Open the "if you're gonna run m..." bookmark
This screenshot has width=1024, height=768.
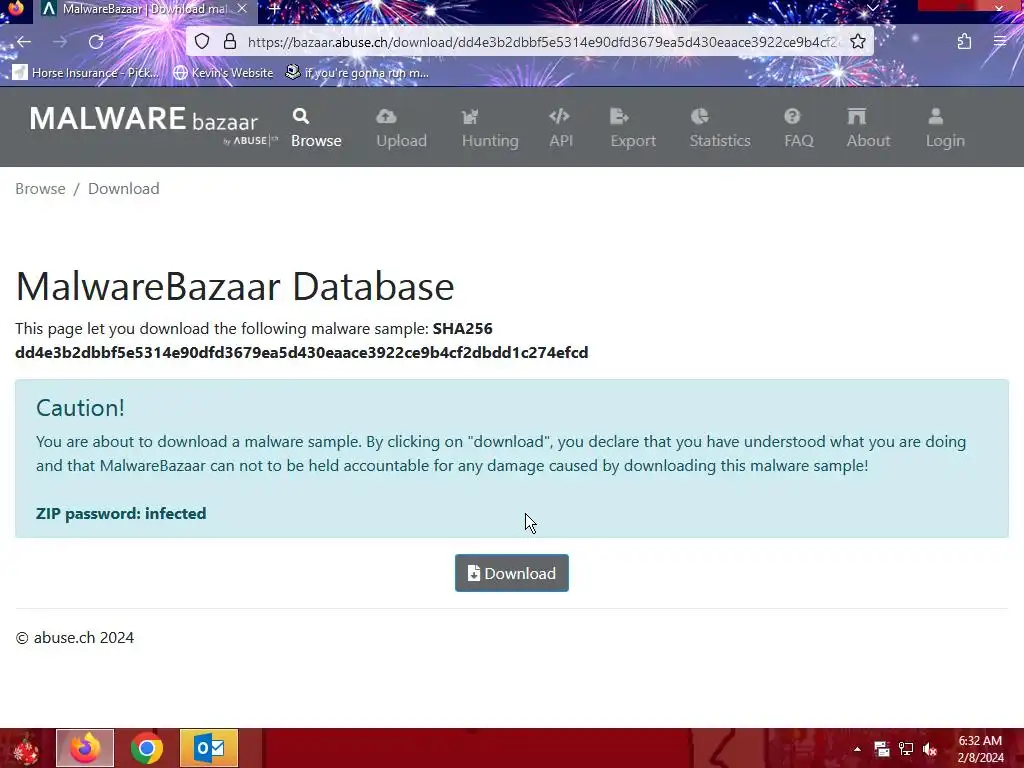point(357,72)
